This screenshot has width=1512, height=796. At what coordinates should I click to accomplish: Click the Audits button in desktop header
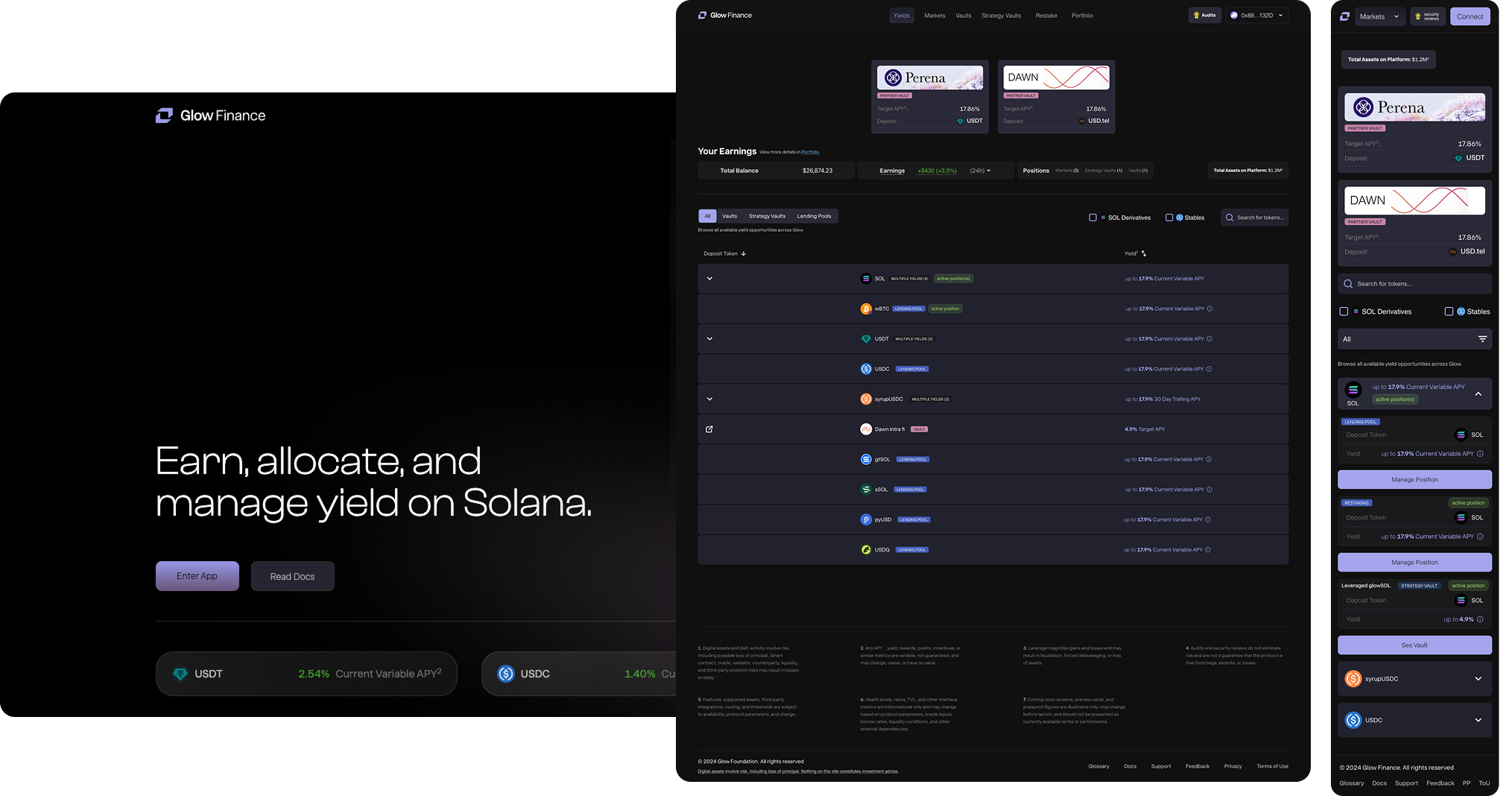coord(1205,15)
